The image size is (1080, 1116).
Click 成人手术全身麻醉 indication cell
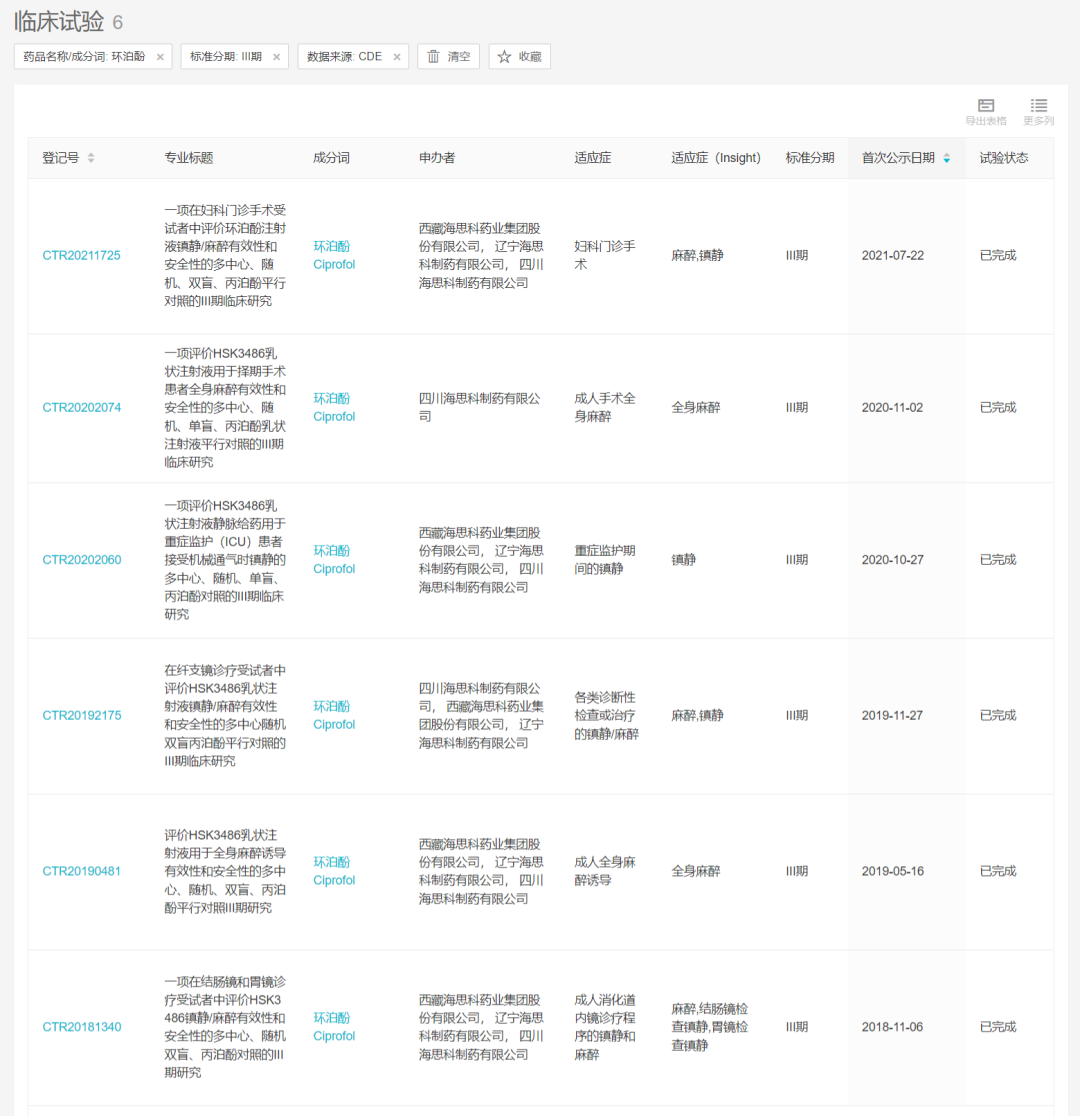pyautogui.click(x=605, y=408)
